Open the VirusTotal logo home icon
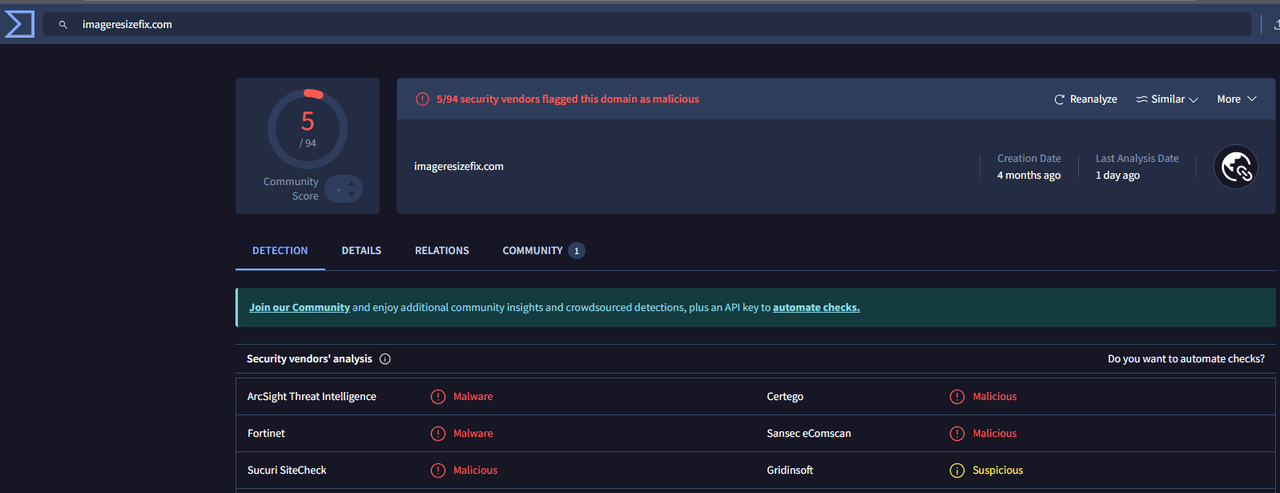 19,24
